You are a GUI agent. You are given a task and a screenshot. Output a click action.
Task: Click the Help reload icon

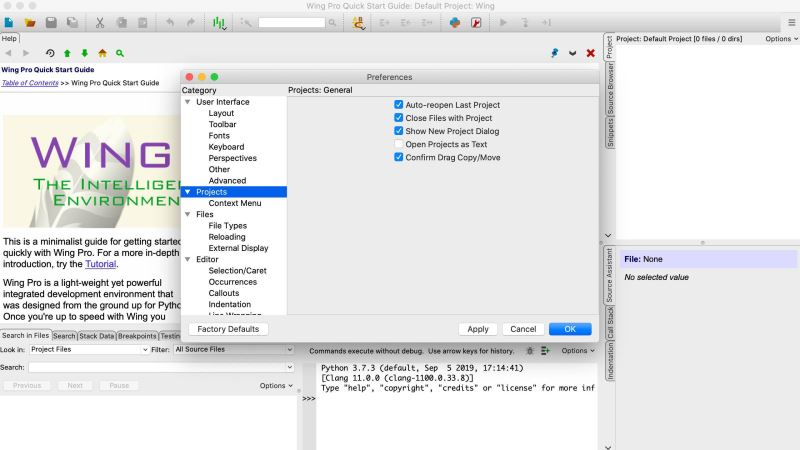click(50, 53)
